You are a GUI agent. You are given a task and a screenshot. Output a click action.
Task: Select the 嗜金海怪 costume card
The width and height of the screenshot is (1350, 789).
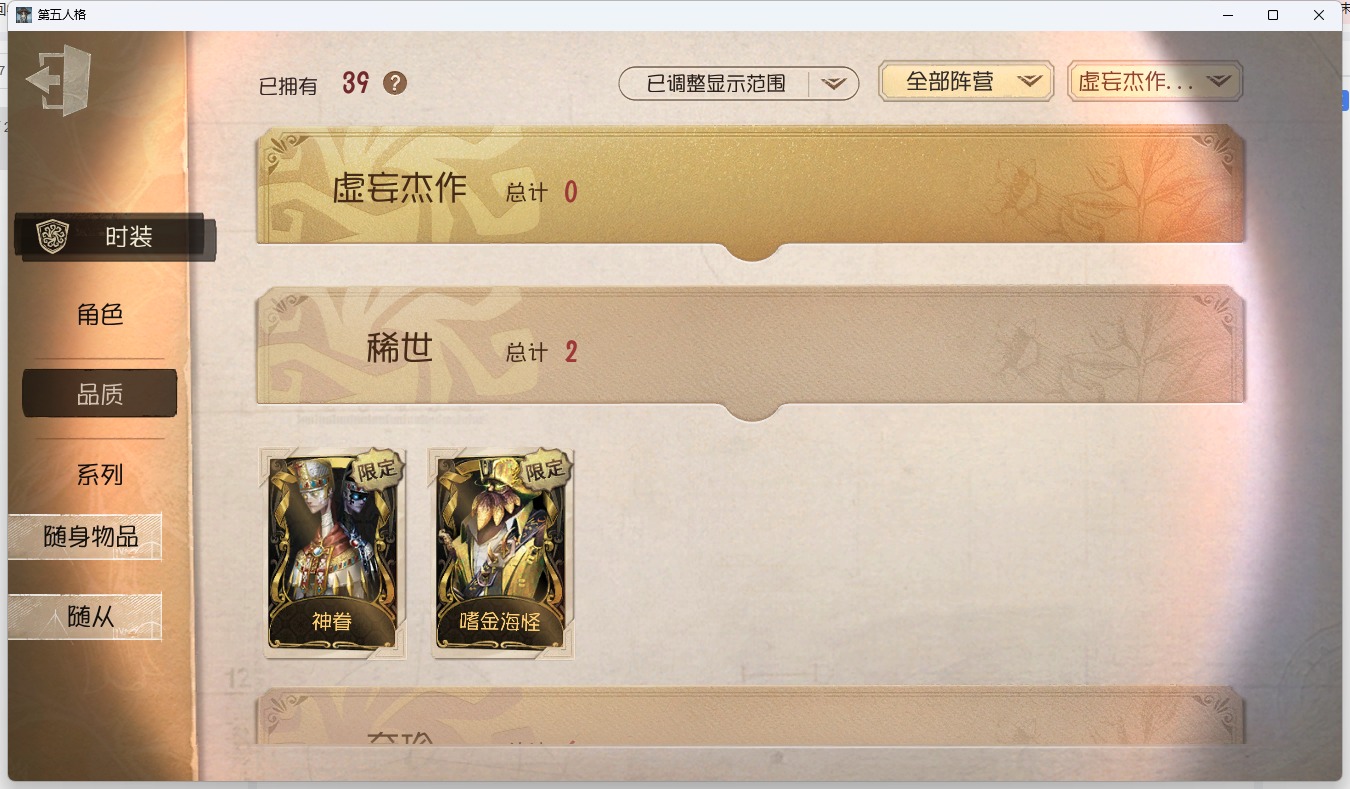pyautogui.click(x=503, y=553)
